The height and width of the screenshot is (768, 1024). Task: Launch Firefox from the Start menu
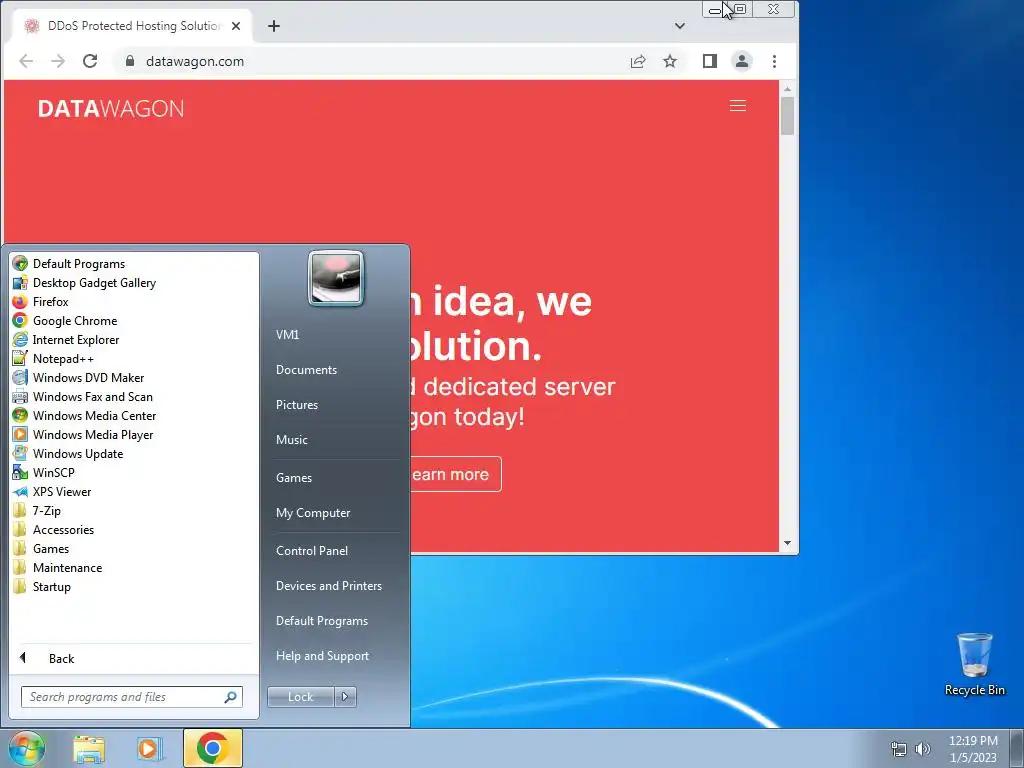[x=50, y=302]
